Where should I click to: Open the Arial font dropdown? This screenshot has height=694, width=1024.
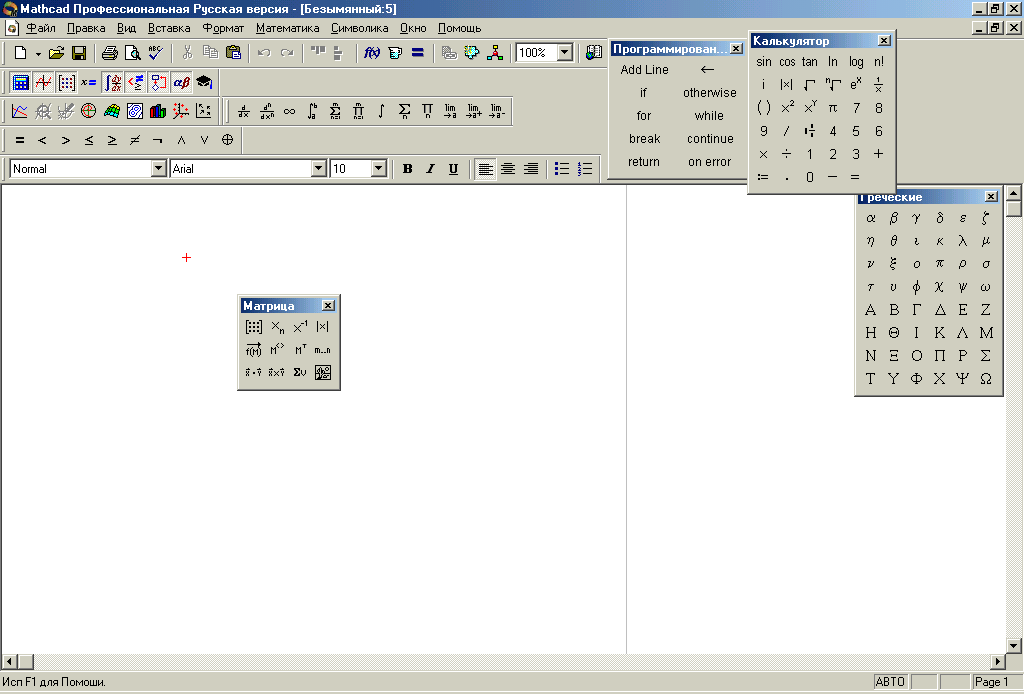(318, 168)
